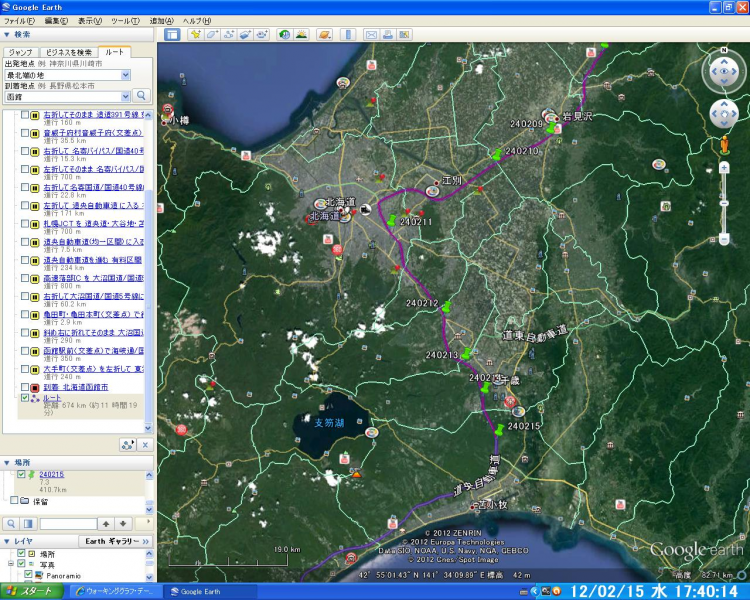Collapse the 場所 places panel
This screenshot has width=750, height=600.
pos(7,463)
